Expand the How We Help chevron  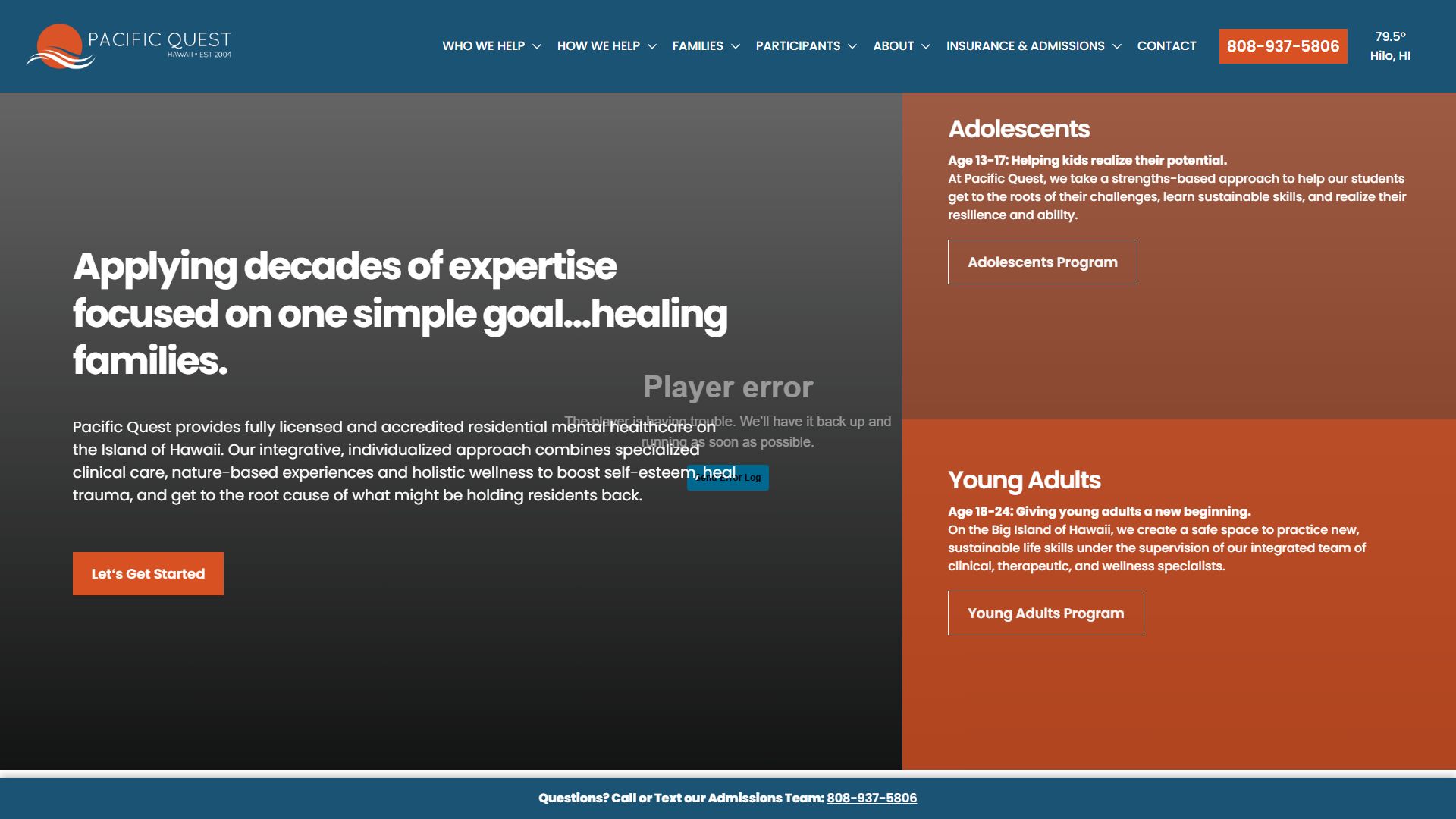(x=652, y=46)
